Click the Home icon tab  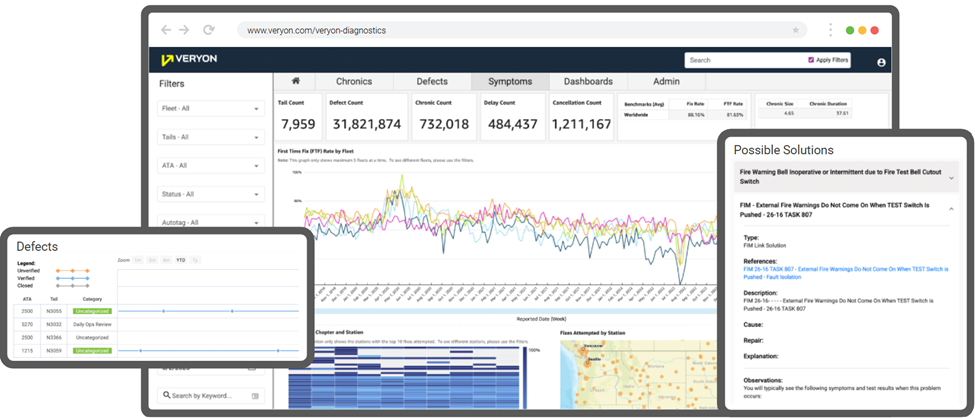(x=296, y=82)
